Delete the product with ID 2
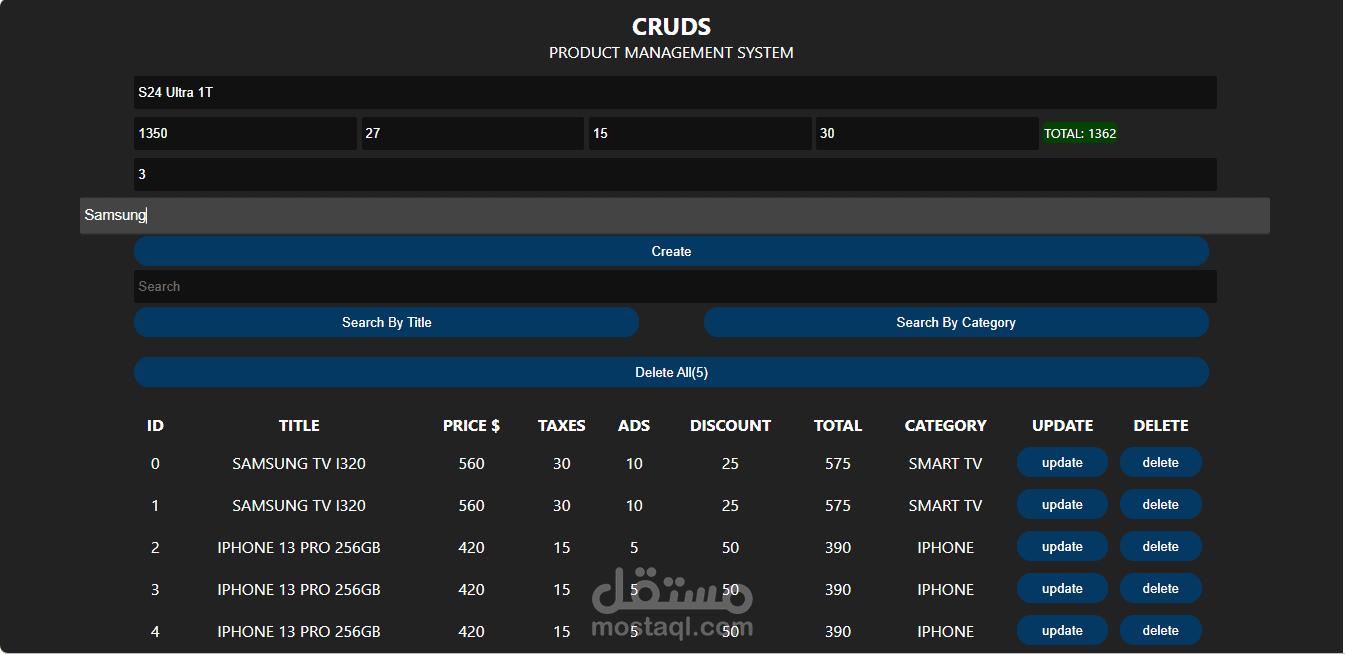1345x654 pixels. click(1160, 546)
